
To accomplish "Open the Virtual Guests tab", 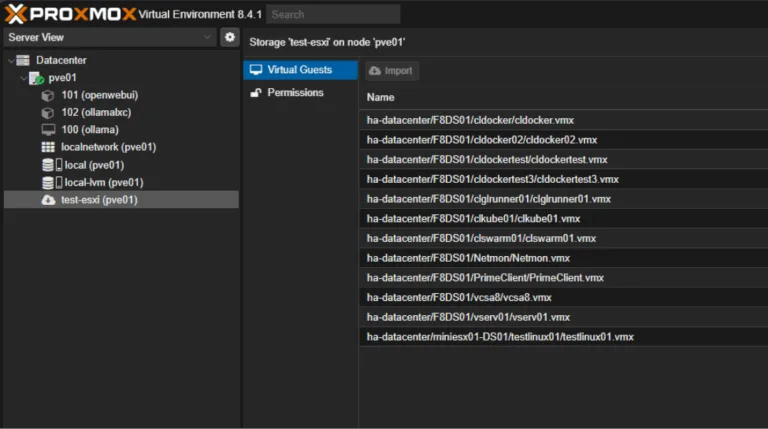I will click(300, 70).
